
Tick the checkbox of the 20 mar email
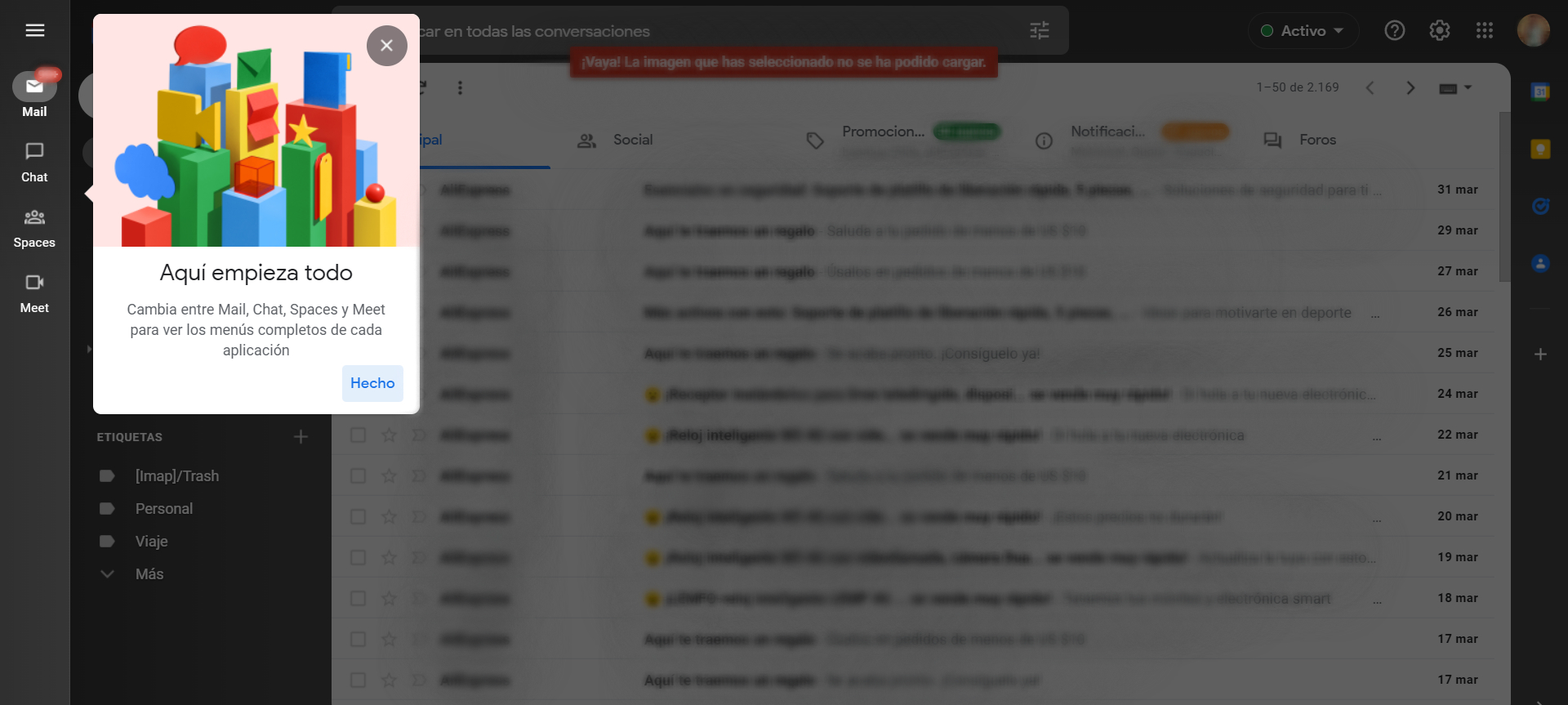[x=358, y=516]
